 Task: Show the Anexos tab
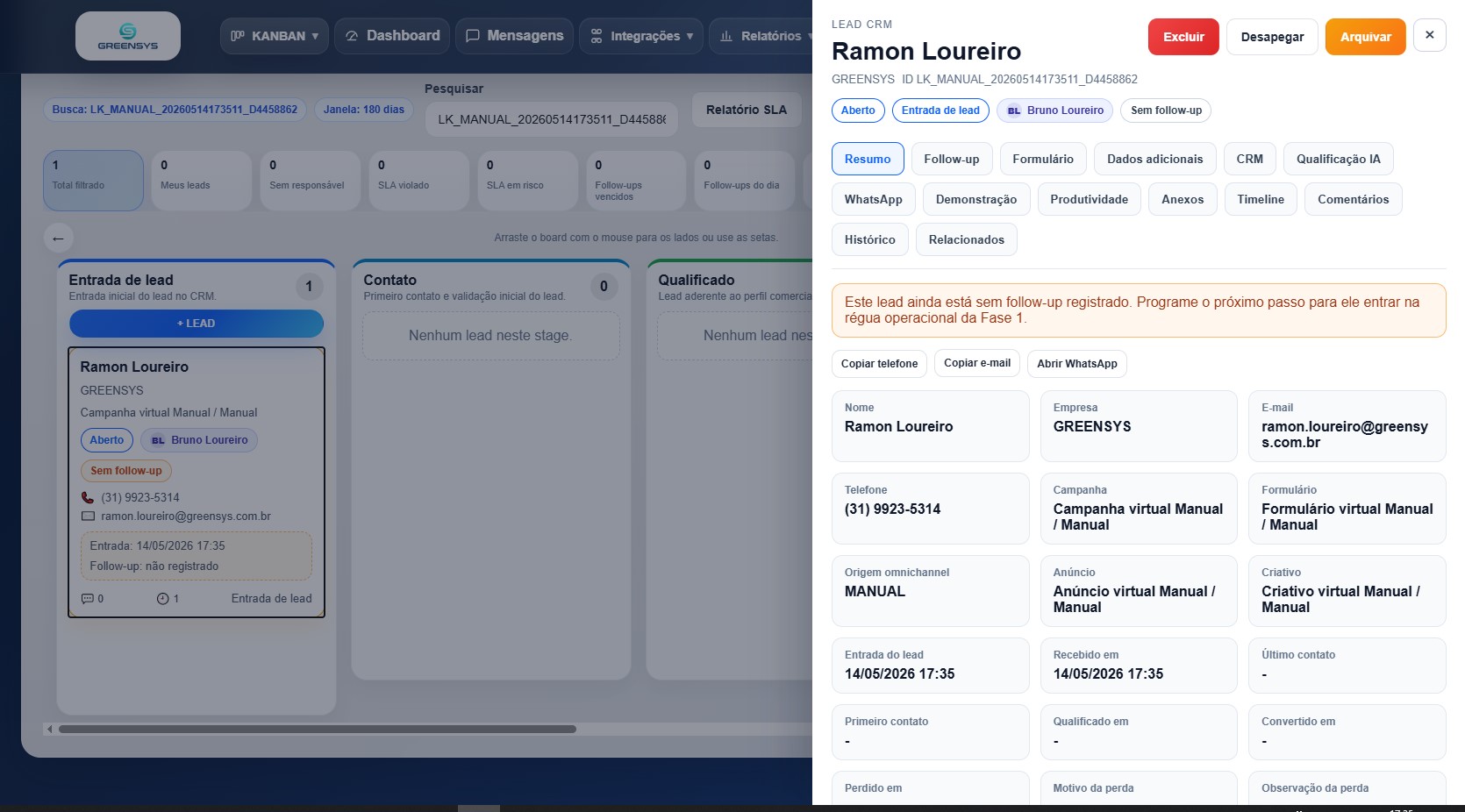(x=1183, y=199)
